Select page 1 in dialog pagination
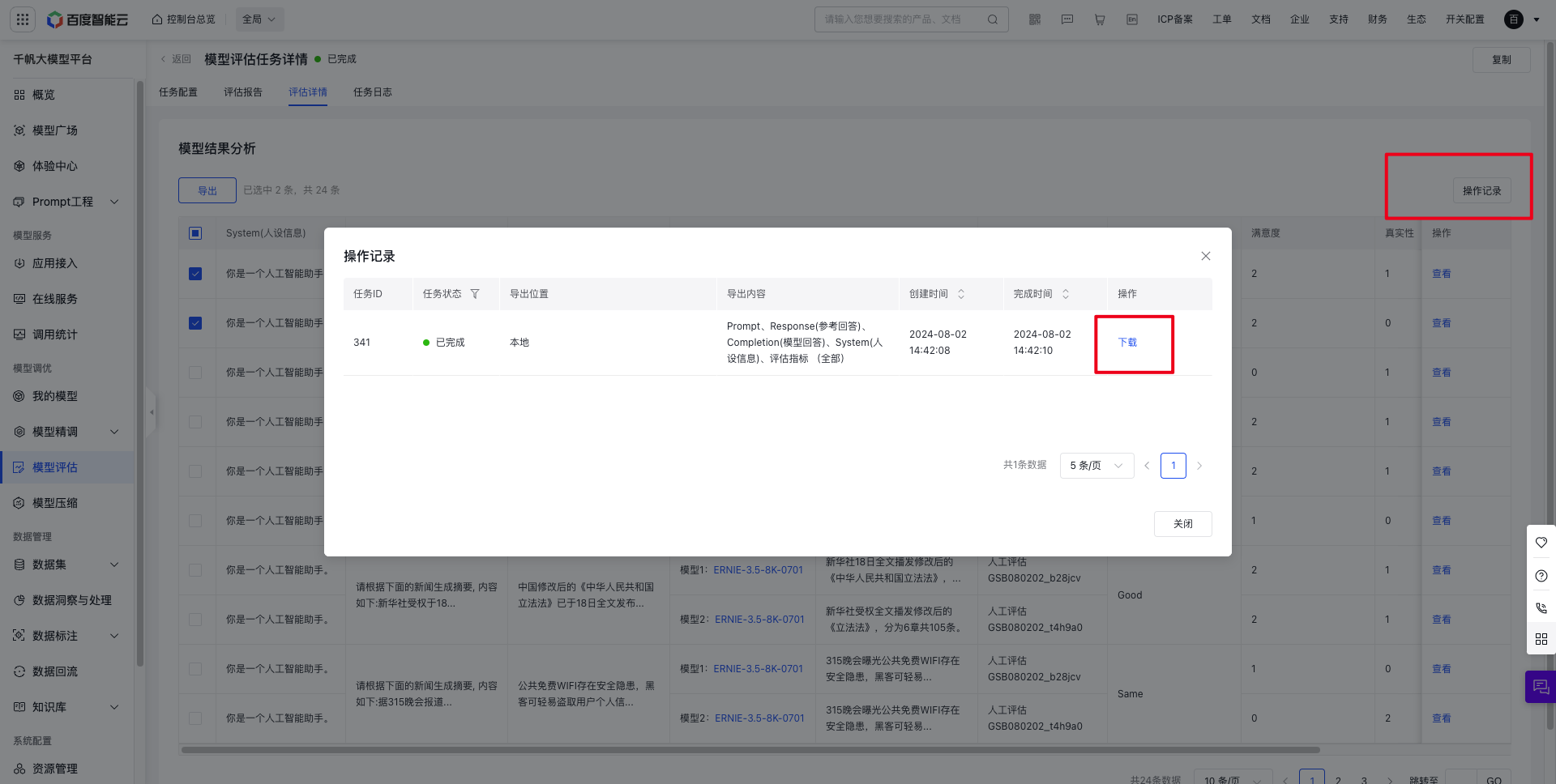 point(1173,466)
